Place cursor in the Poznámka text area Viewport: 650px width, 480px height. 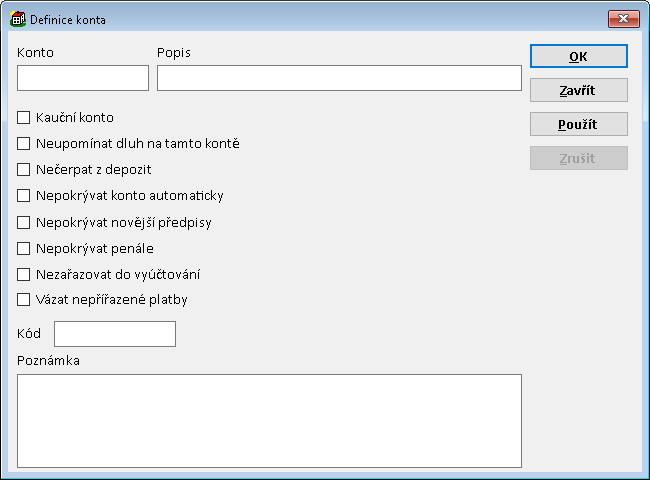pos(269,420)
